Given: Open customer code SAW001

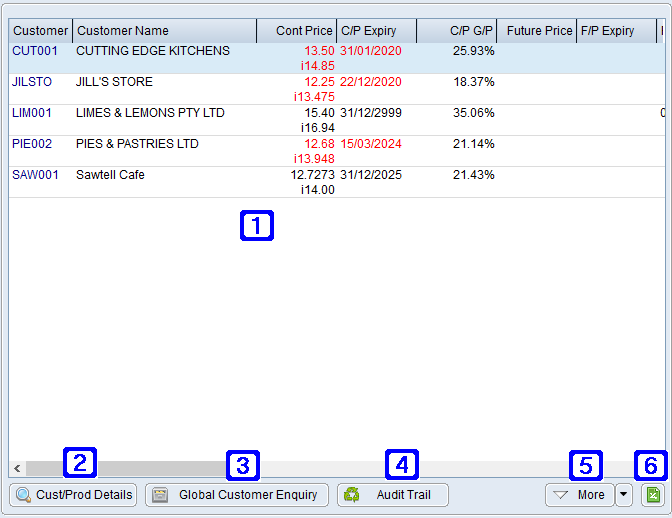Looking at the screenshot, I should point(35,175).
